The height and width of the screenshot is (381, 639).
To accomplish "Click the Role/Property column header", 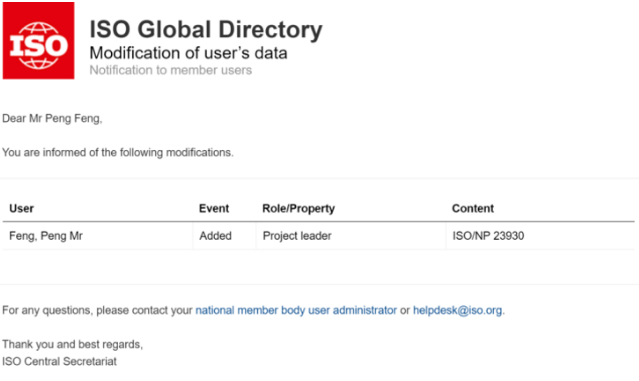I will click(298, 209).
